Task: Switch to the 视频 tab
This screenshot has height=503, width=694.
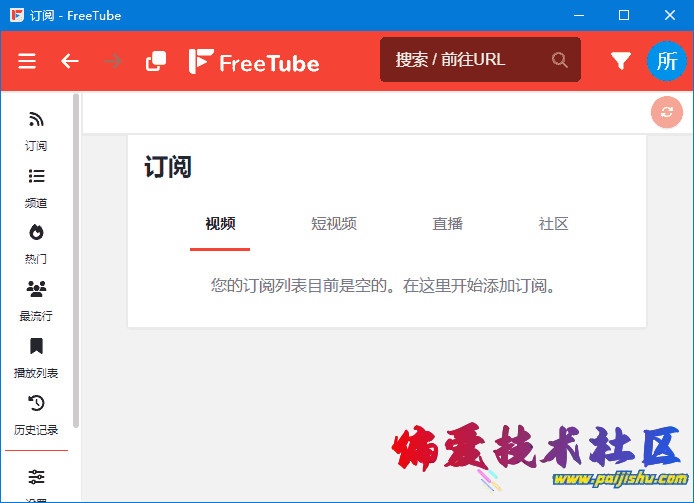Action: (220, 224)
